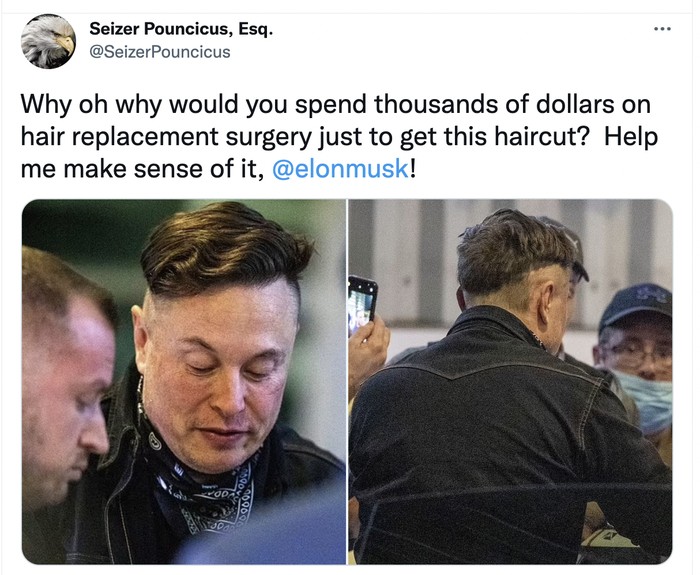Open Seizer Pouncicus, Esq. profile name
Viewport: 700px width, 575px height.
[180, 29]
